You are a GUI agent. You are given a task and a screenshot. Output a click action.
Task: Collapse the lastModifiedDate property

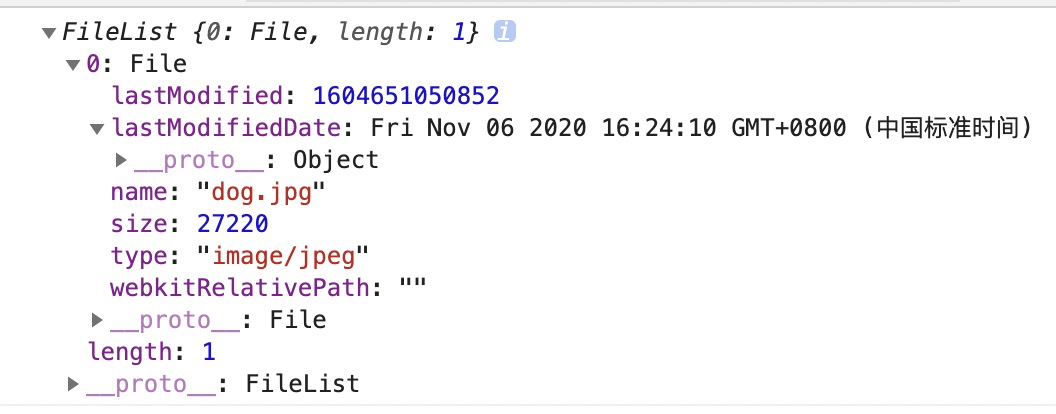(x=96, y=129)
